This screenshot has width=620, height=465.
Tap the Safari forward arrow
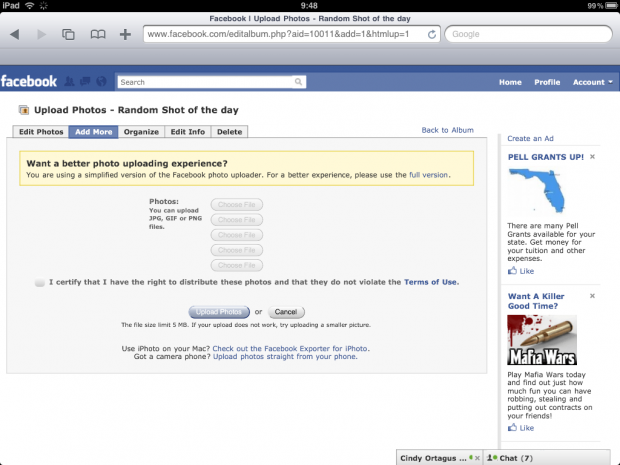coord(41,34)
